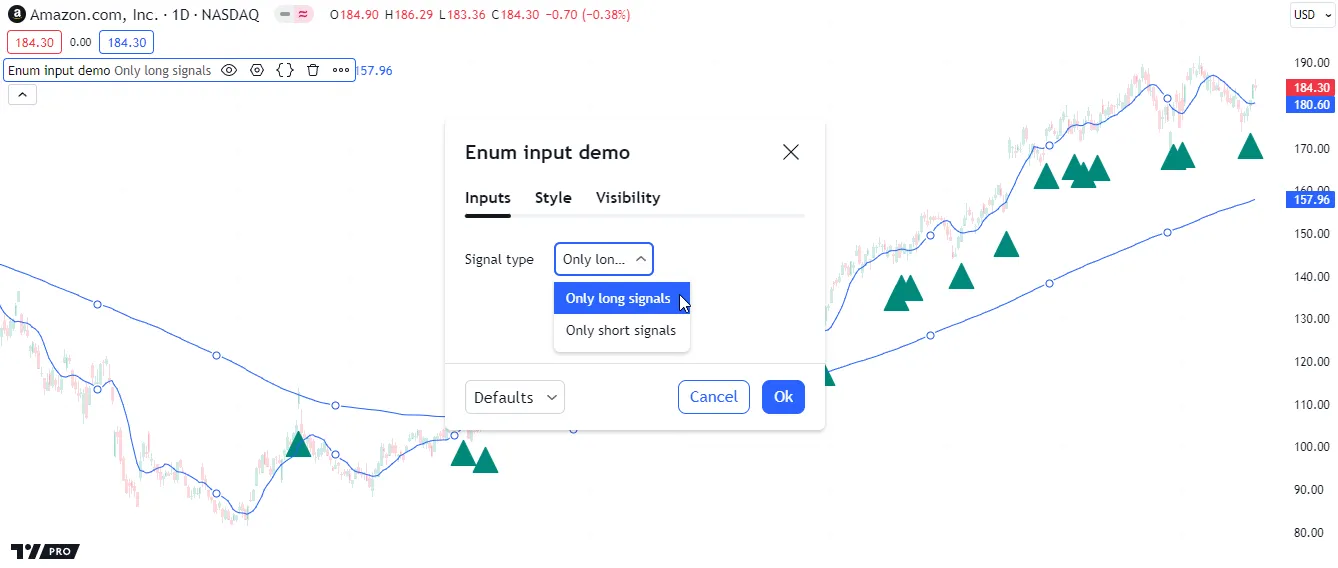
Task: Click the red 184.30 sell price box
Action: (35, 43)
